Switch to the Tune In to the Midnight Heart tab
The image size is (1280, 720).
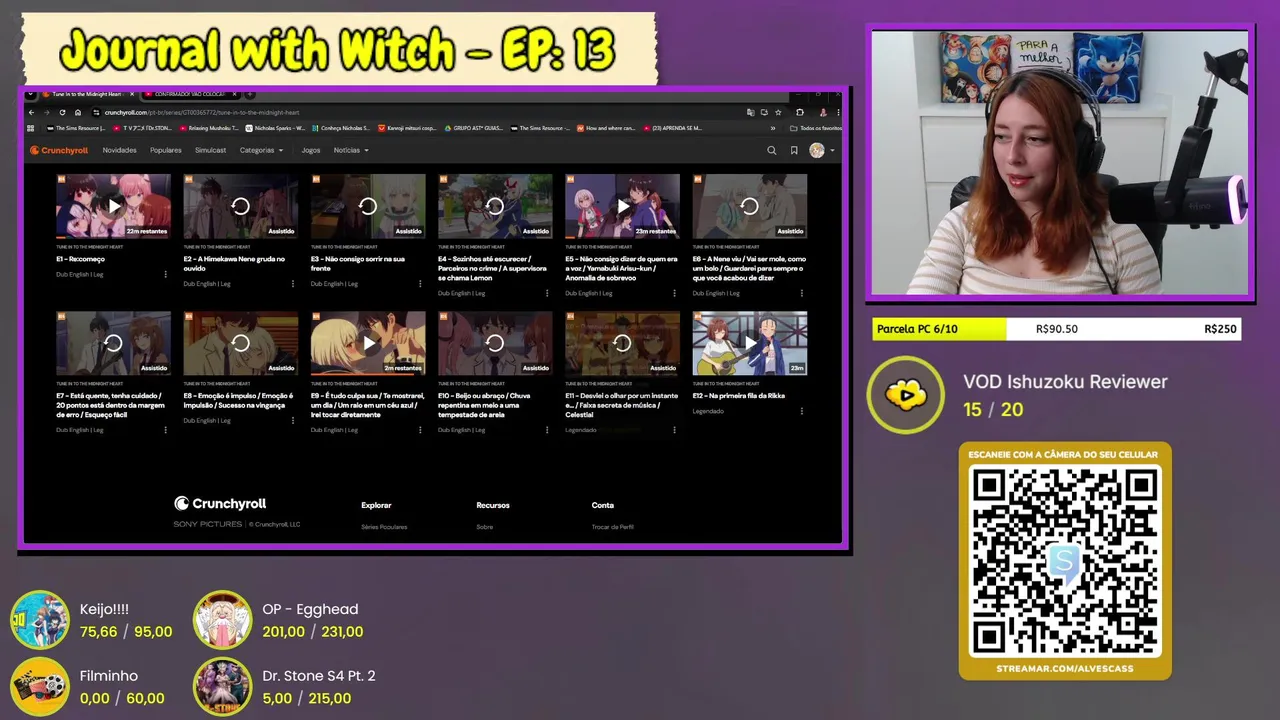(86, 94)
